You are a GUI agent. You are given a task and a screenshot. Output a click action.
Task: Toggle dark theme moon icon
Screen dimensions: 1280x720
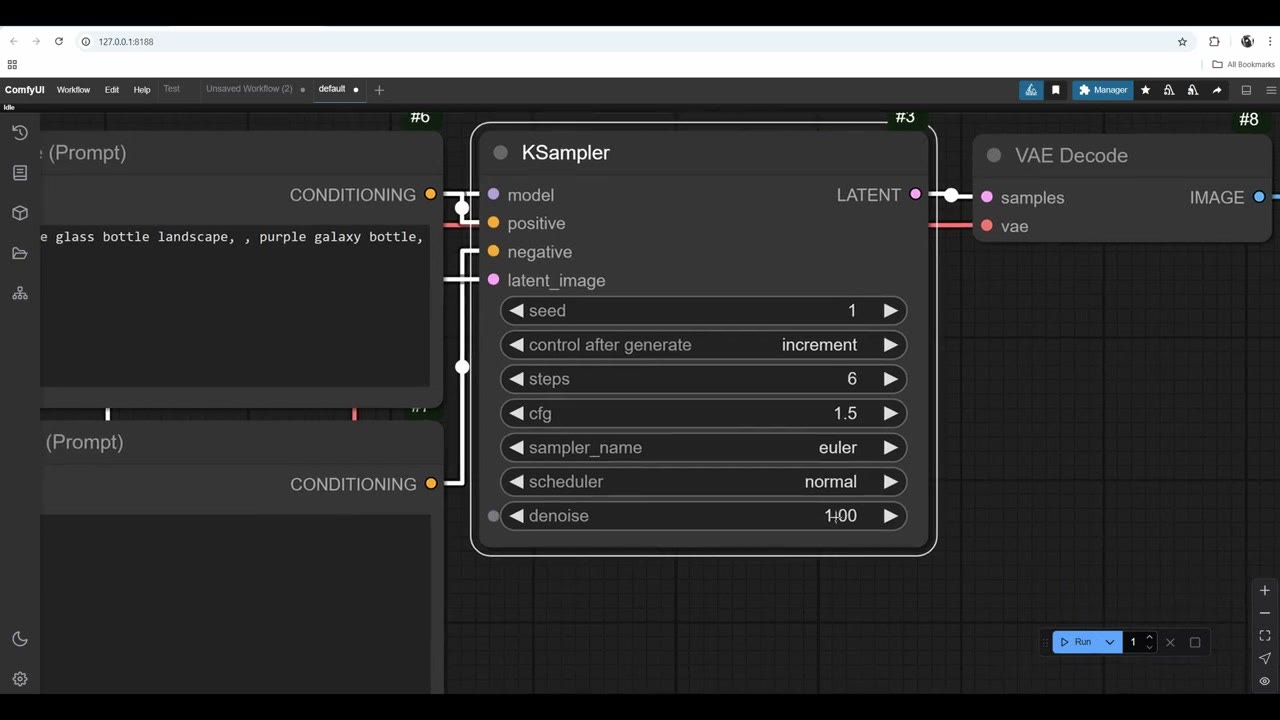20,639
